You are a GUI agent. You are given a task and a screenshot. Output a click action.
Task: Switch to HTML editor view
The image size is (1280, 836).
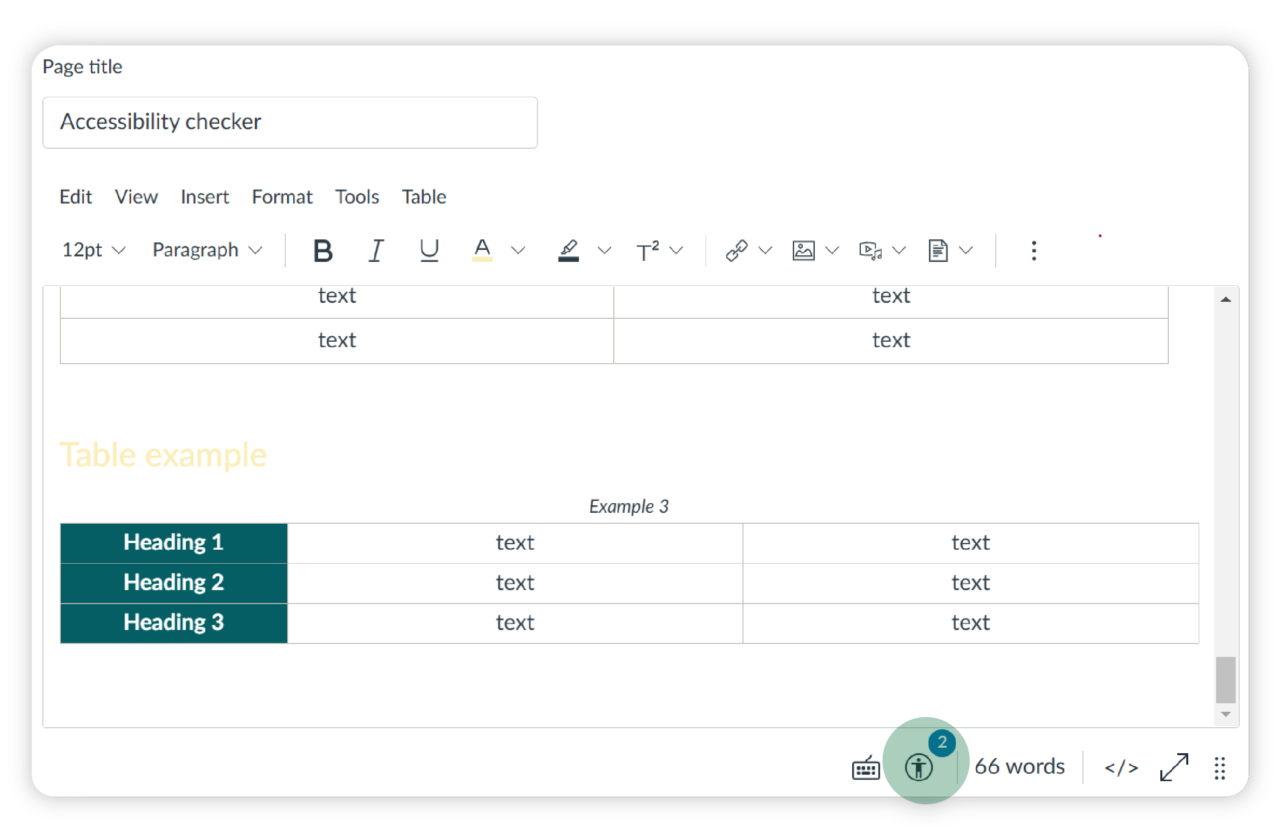(x=1121, y=767)
